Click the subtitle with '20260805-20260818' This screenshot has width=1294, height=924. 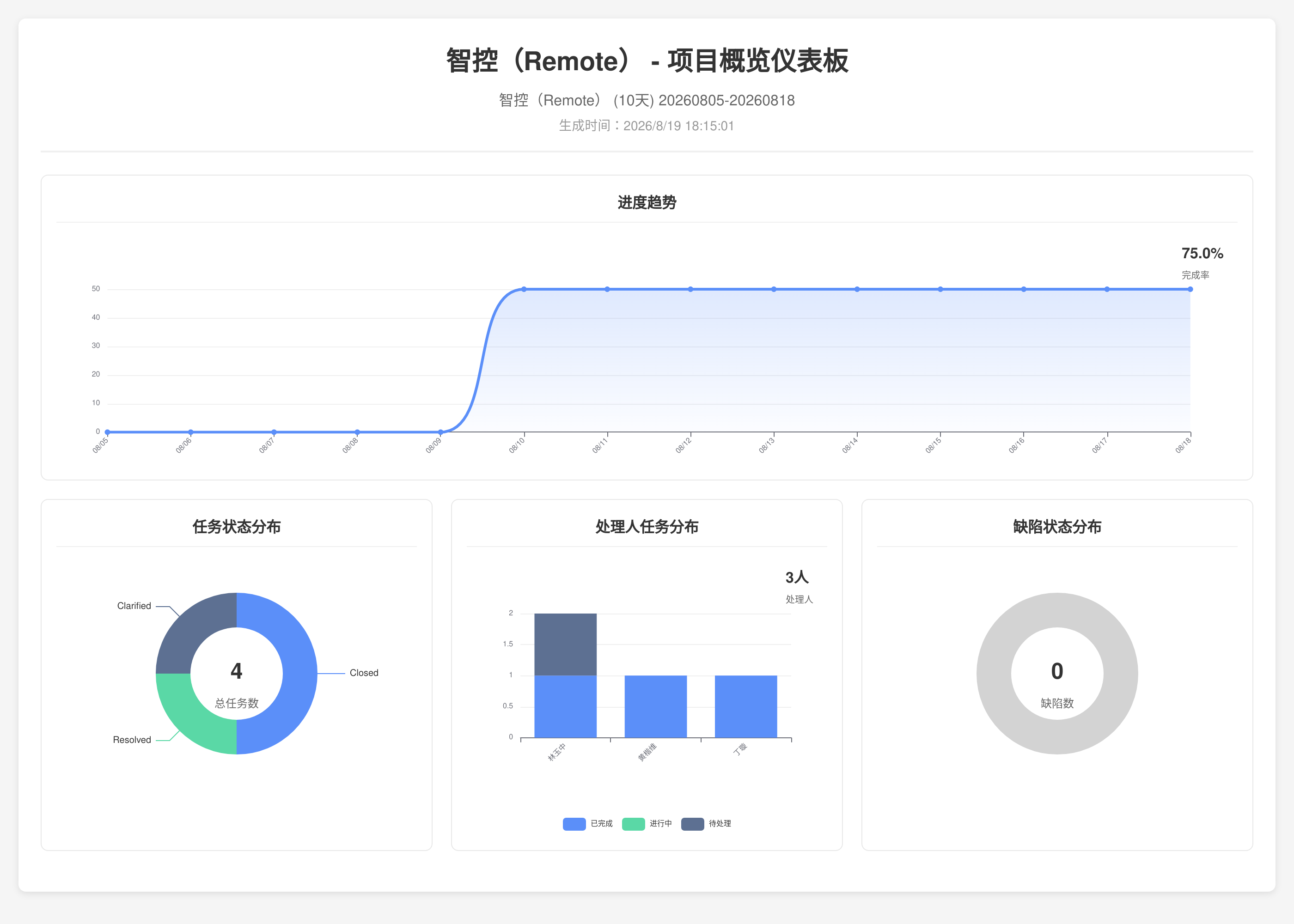(647, 101)
